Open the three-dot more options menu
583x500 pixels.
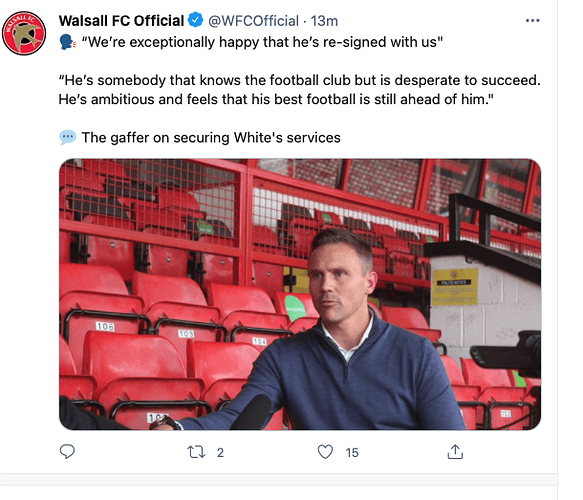(532, 21)
